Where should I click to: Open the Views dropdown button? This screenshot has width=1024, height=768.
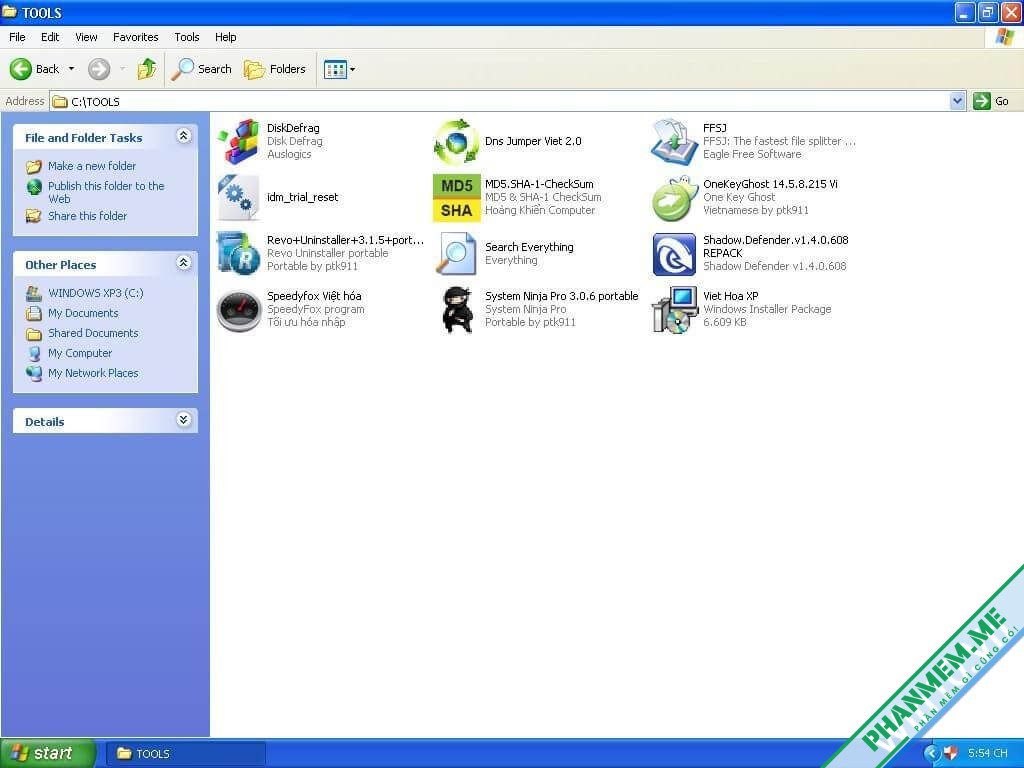click(x=339, y=69)
